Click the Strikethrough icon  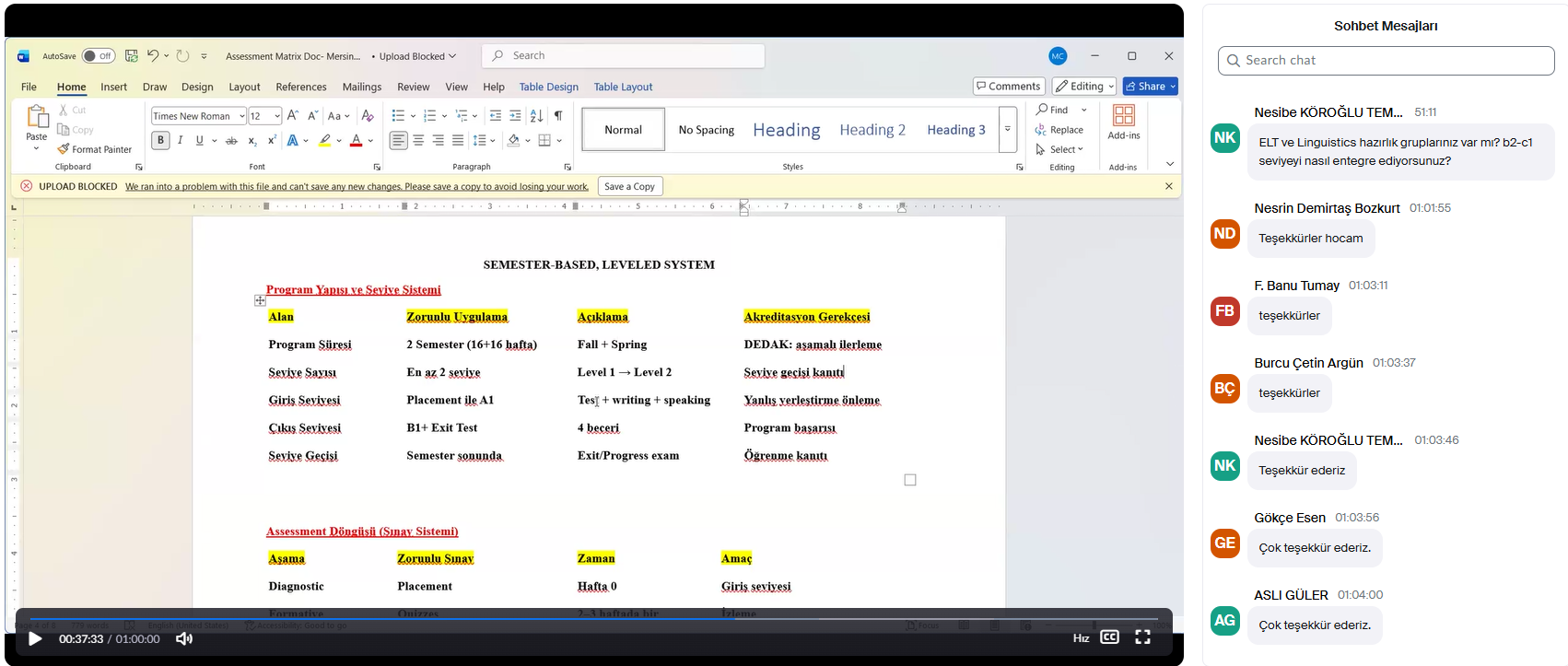pos(231,141)
